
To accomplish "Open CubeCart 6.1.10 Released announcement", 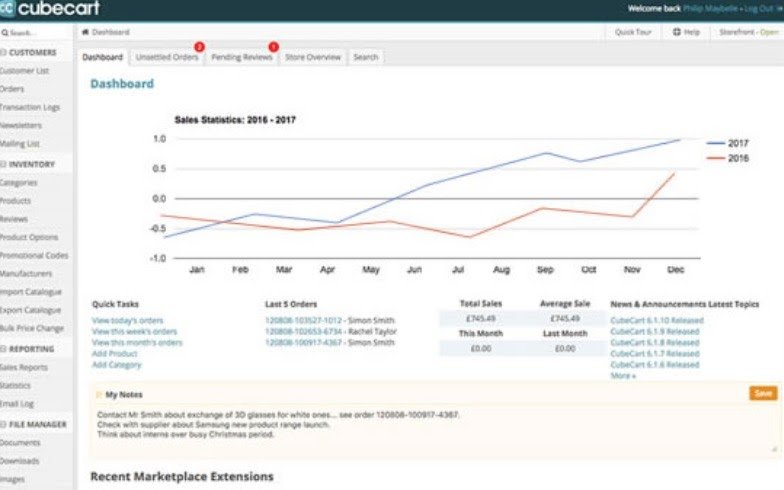I will (x=656, y=320).
